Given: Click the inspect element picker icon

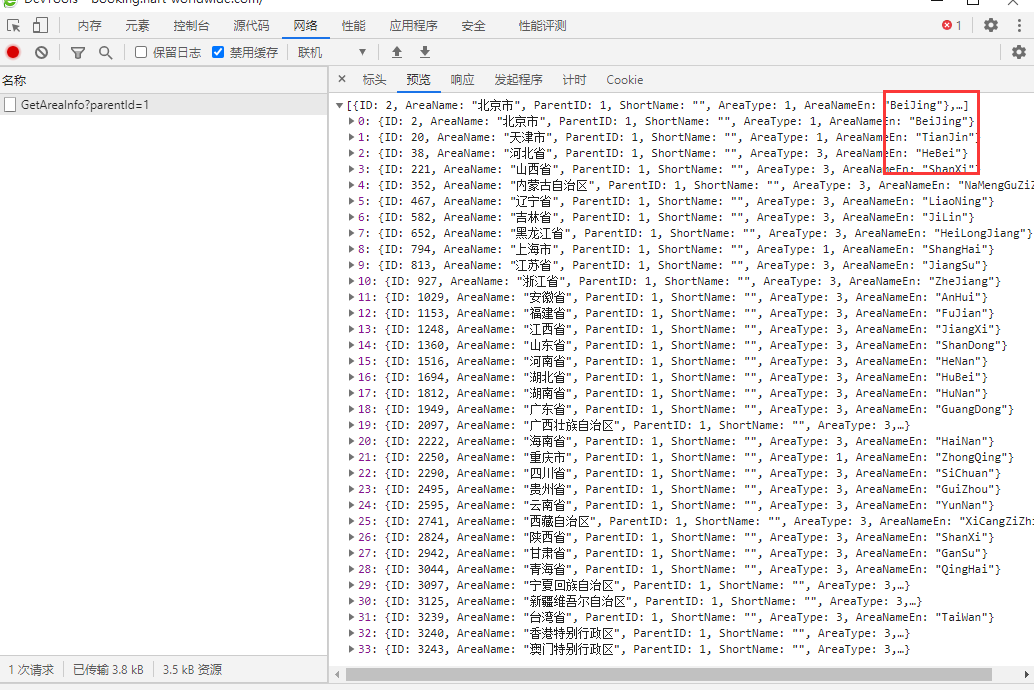Looking at the screenshot, I should coord(14,26).
